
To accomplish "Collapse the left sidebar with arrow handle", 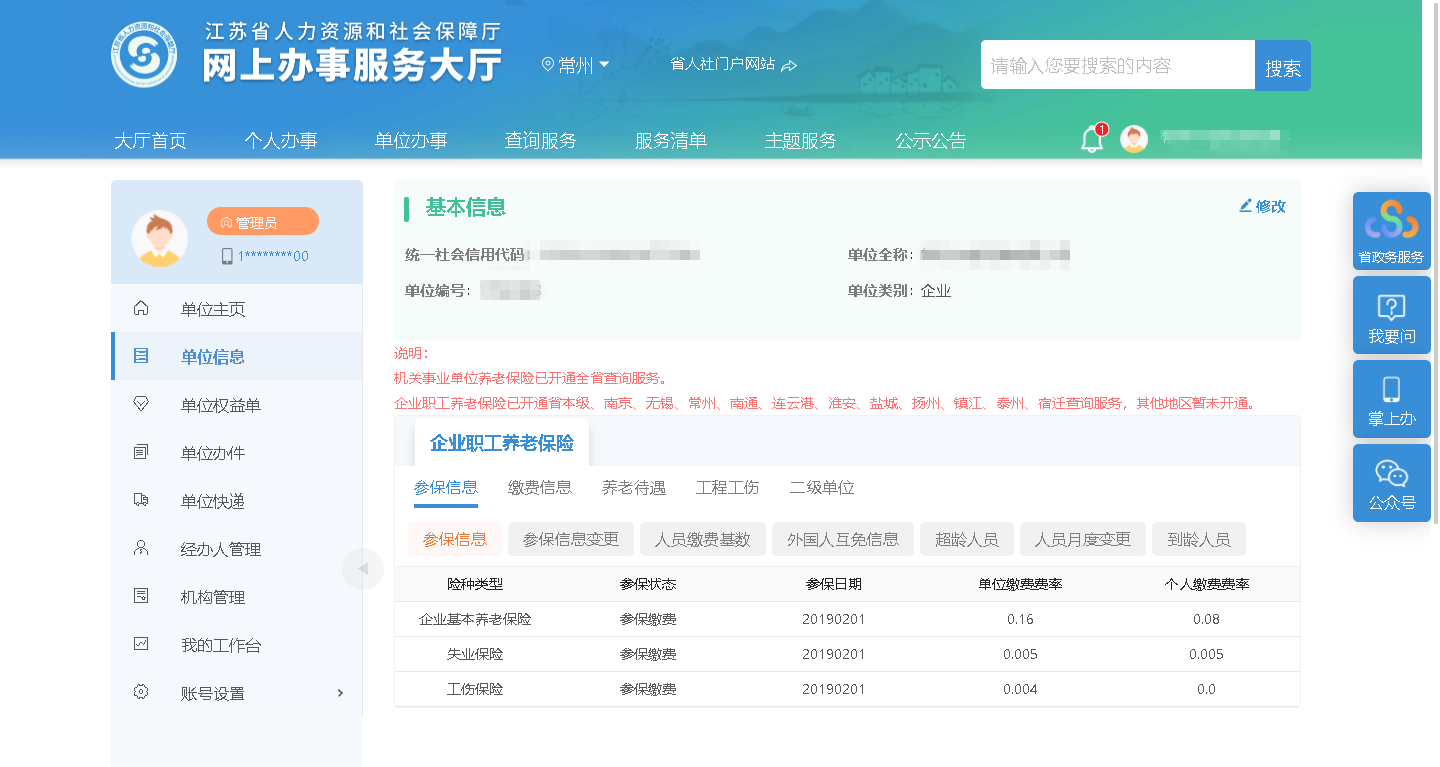I will point(362,569).
